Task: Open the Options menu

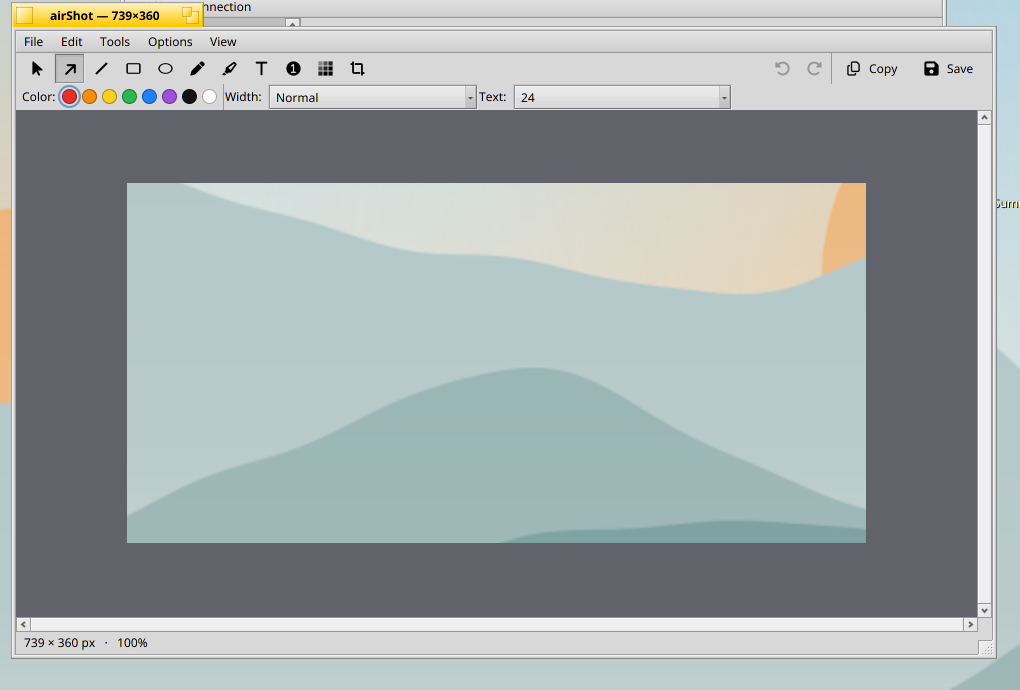Action: pos(170,42)
